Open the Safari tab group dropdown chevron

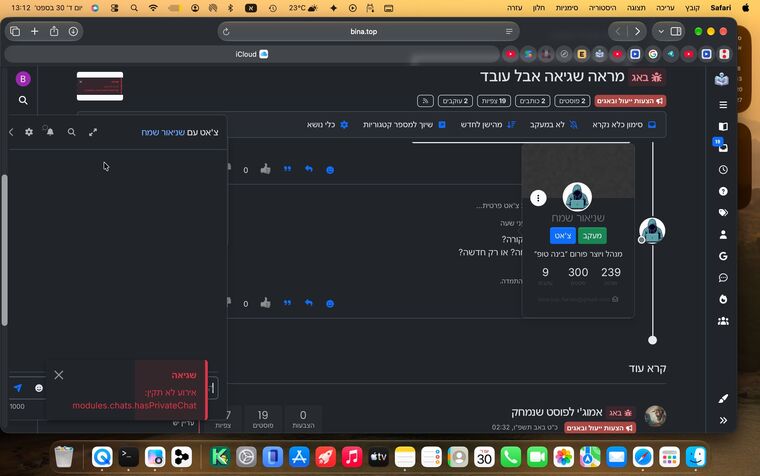(x=661, y=32)
